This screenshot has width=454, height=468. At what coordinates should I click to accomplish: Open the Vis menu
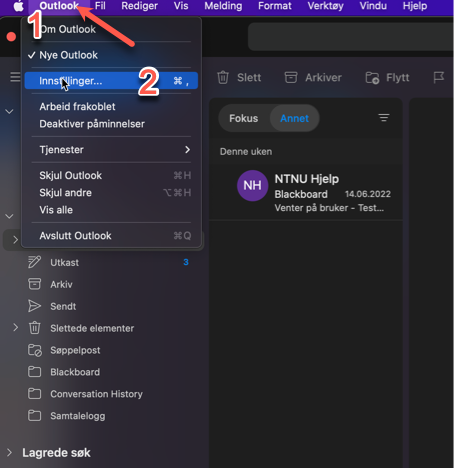tap(181, 6)
